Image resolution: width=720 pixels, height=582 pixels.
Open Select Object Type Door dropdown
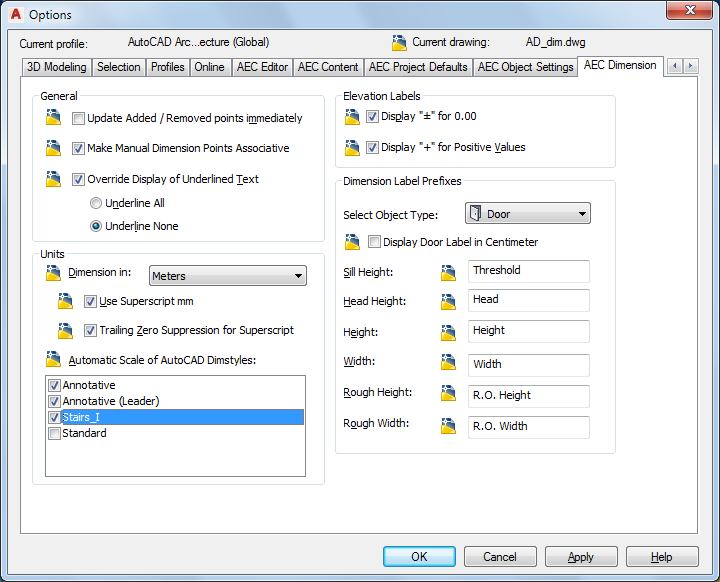pyautogui.click(x=528, y=214)
